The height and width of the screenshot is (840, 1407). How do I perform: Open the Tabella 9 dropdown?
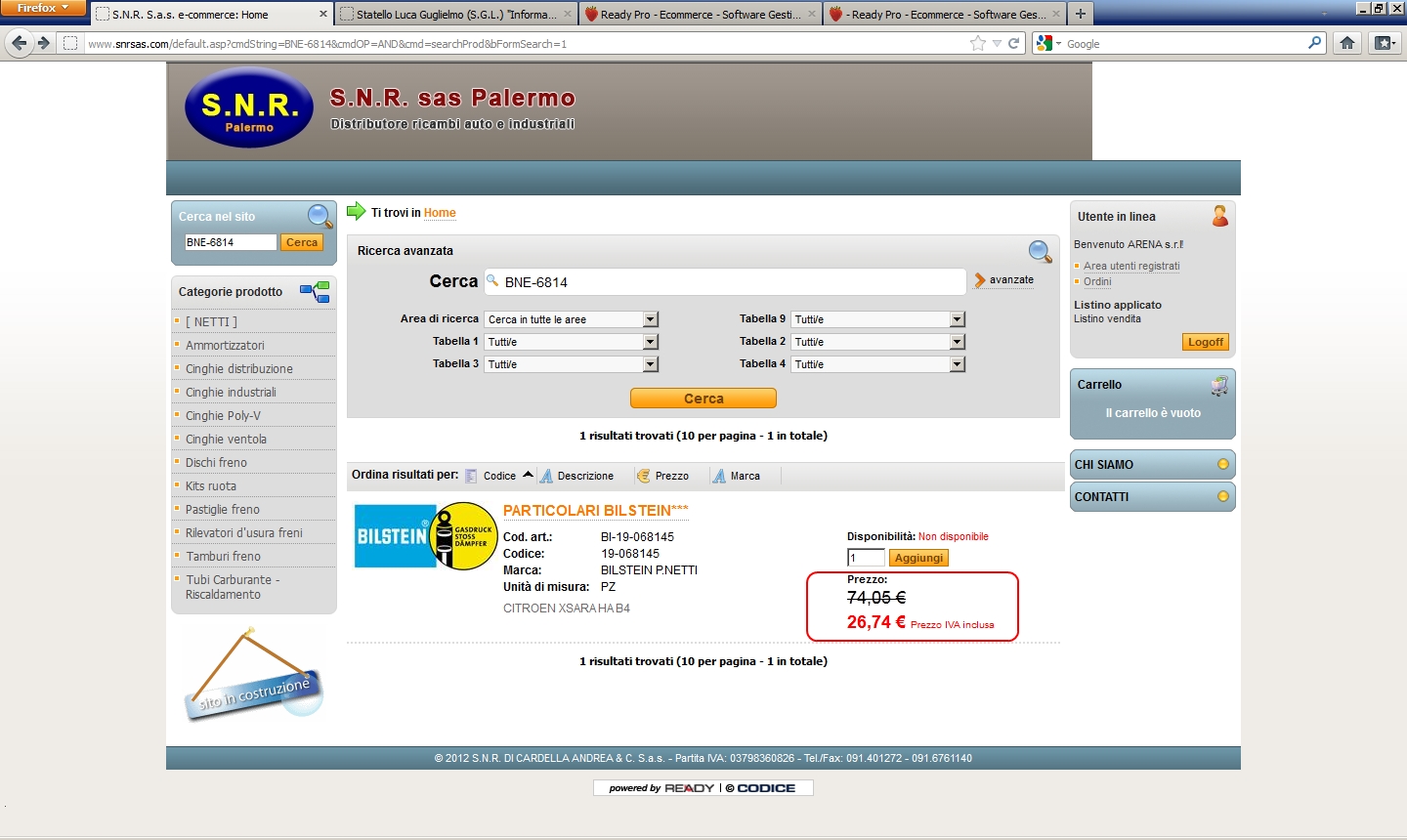[x=878, y=319]
